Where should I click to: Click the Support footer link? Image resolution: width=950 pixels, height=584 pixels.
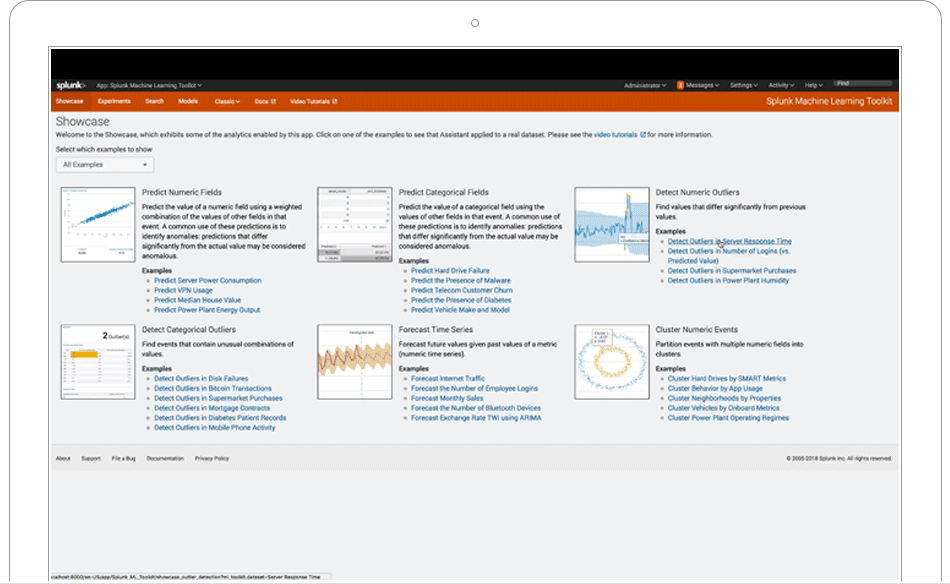tap(91, 459)
